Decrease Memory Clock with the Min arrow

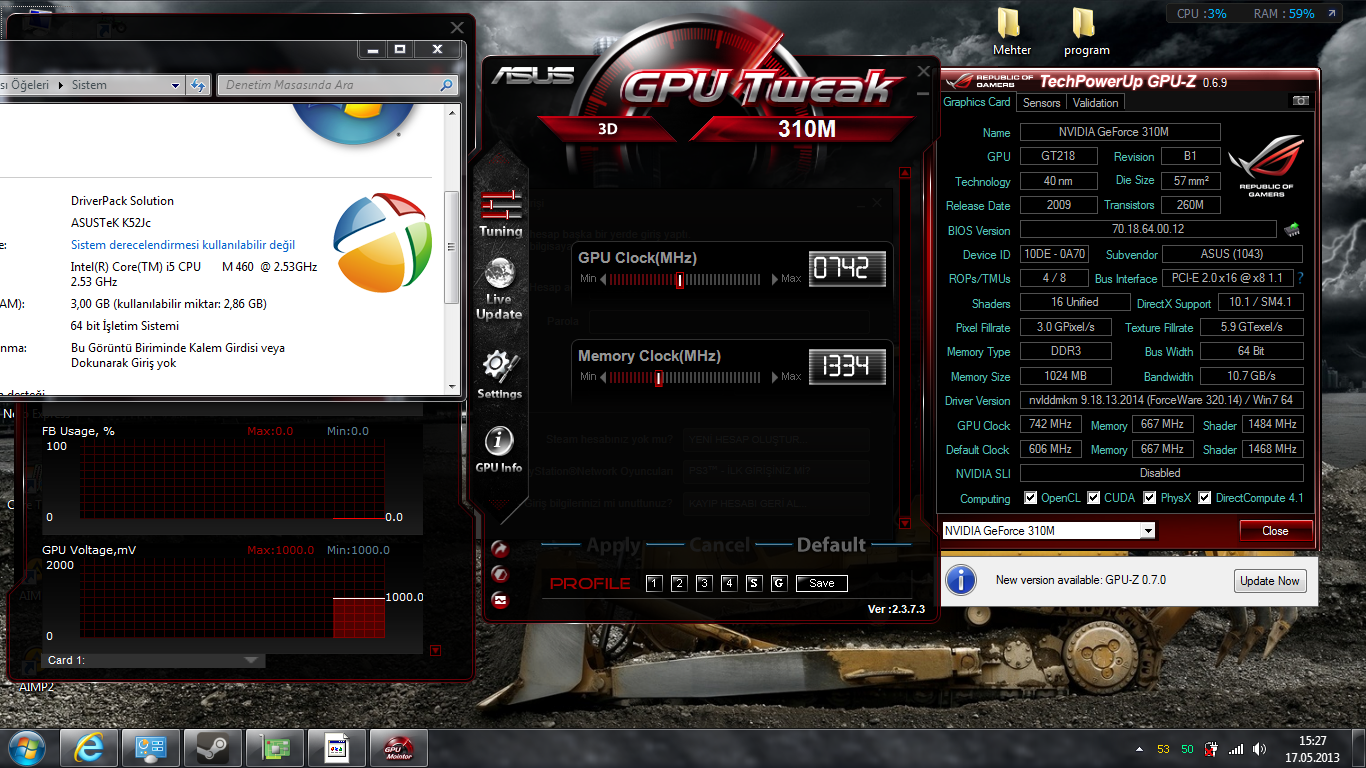pos(603,377)
